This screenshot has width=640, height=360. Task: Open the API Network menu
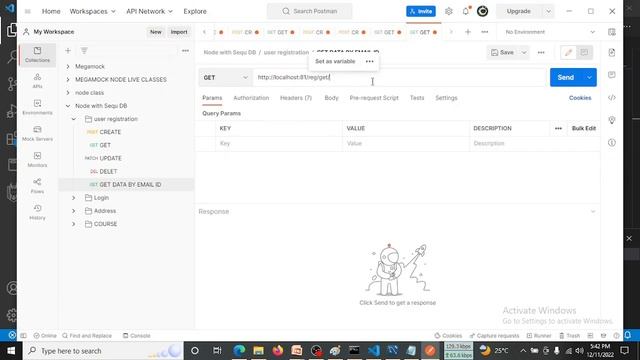(x=149, y=11)
